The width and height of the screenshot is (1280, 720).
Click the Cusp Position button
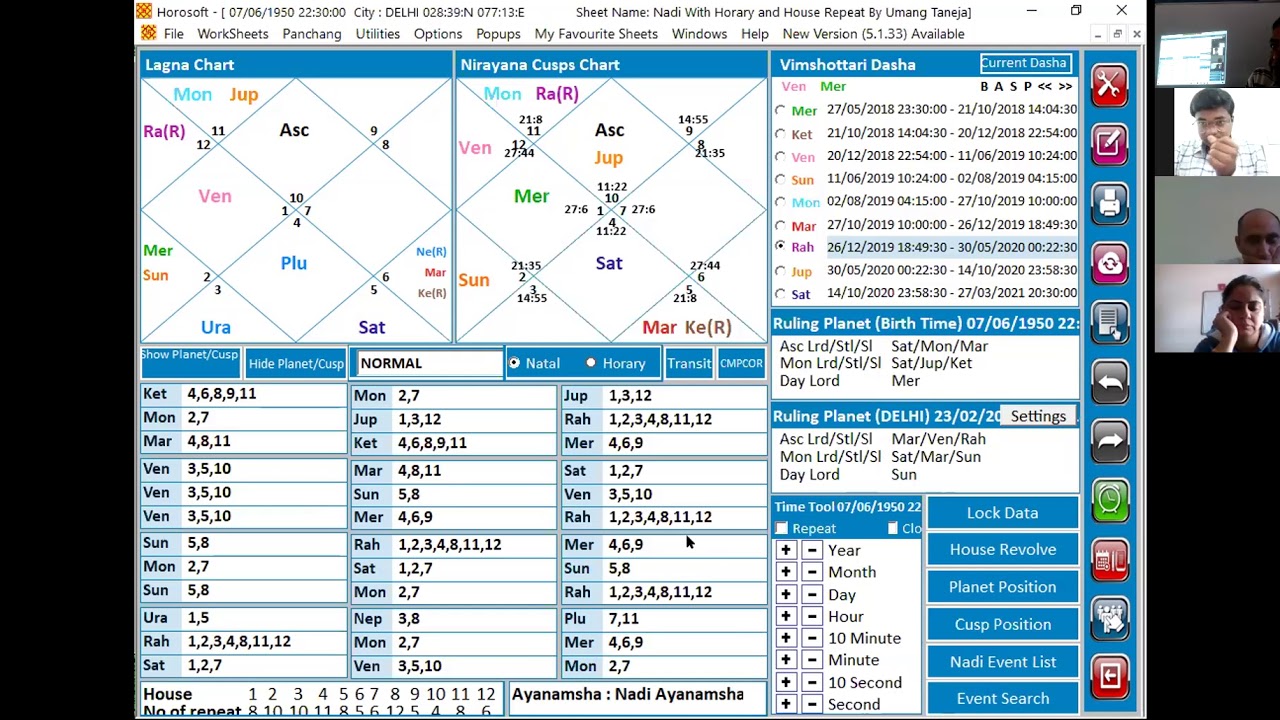pyautogui.click(x=1002, y=624)
